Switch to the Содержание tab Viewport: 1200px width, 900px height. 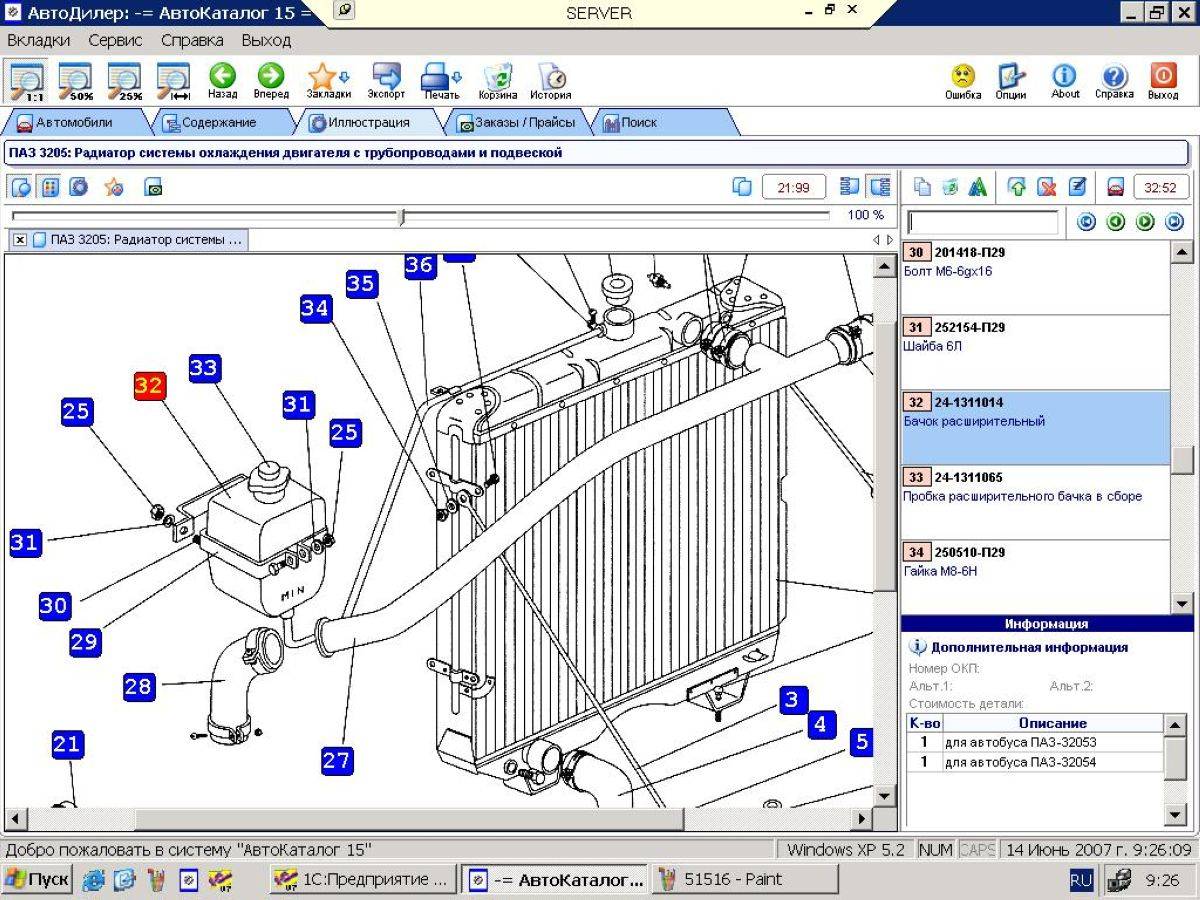tap(218, 122)
